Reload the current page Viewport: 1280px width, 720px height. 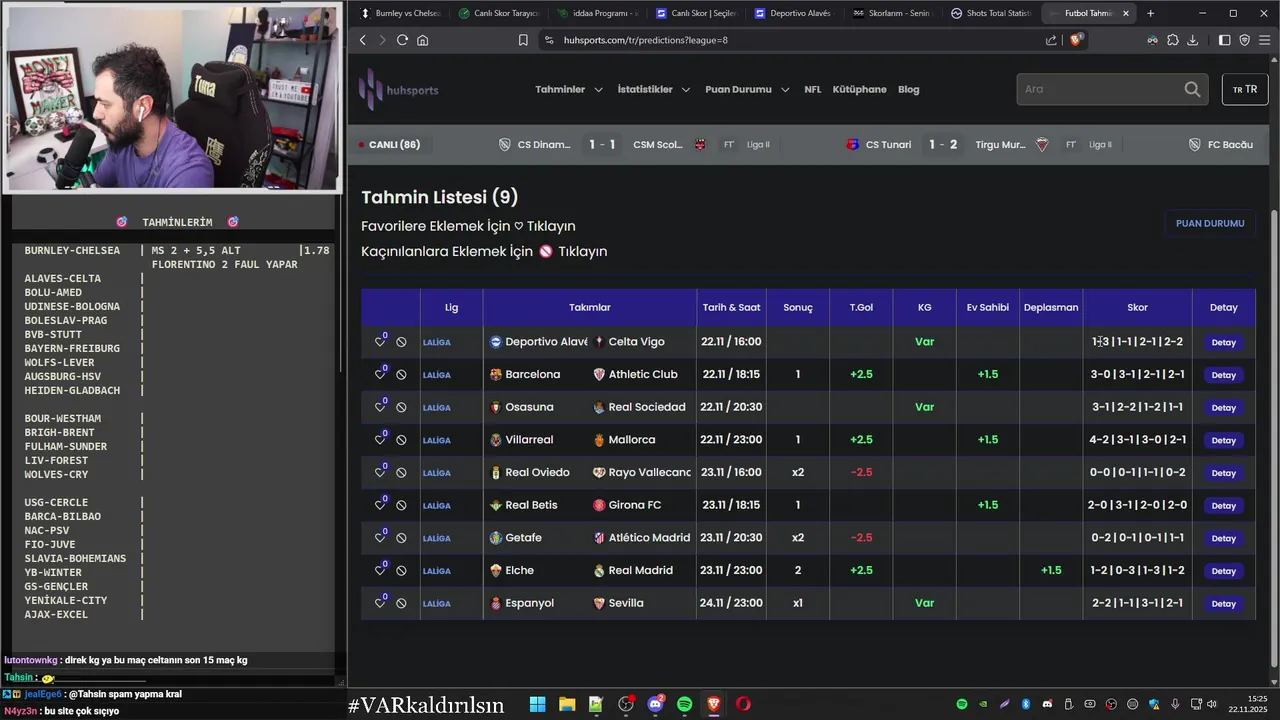click(x=402, y=40)
